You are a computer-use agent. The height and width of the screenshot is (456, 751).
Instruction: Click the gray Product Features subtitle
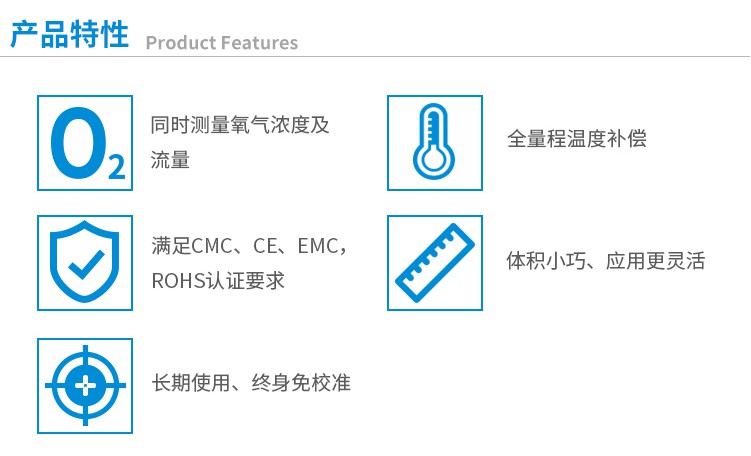pos(222,43)
